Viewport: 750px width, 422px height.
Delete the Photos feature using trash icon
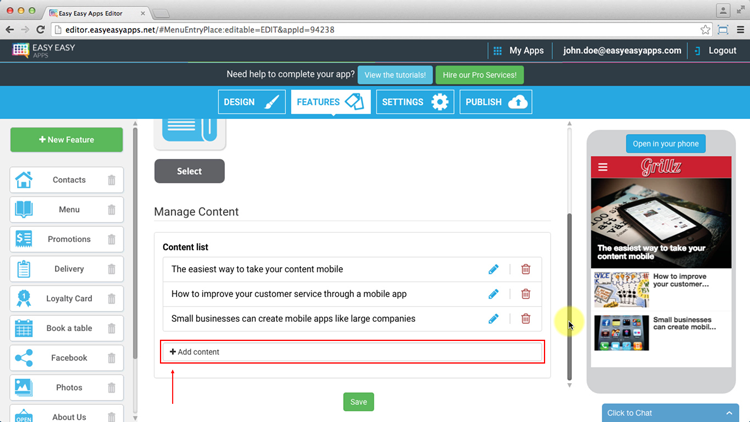click(112, 388)
